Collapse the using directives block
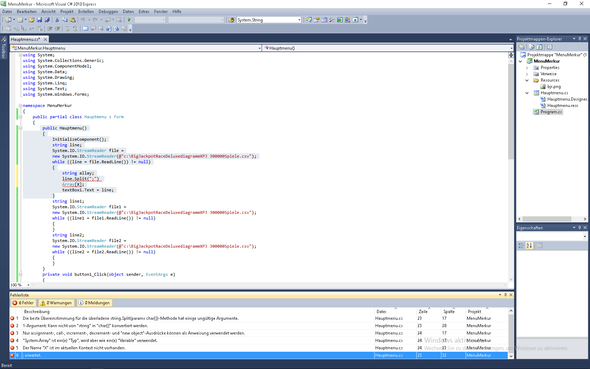Viewport: 590px width, 369px height. (20, 55)
